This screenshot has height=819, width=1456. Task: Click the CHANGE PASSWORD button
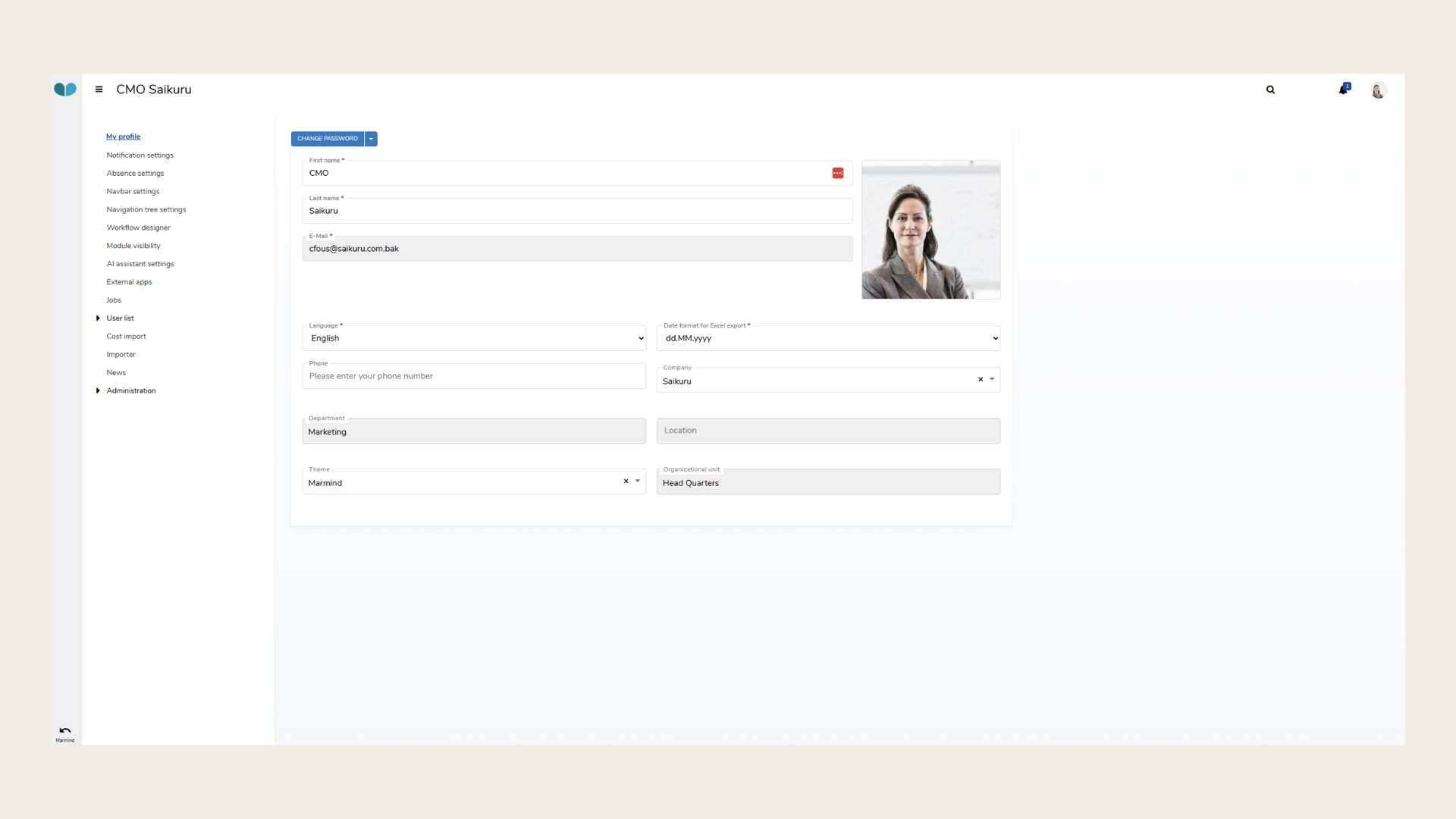click(328, 139)
